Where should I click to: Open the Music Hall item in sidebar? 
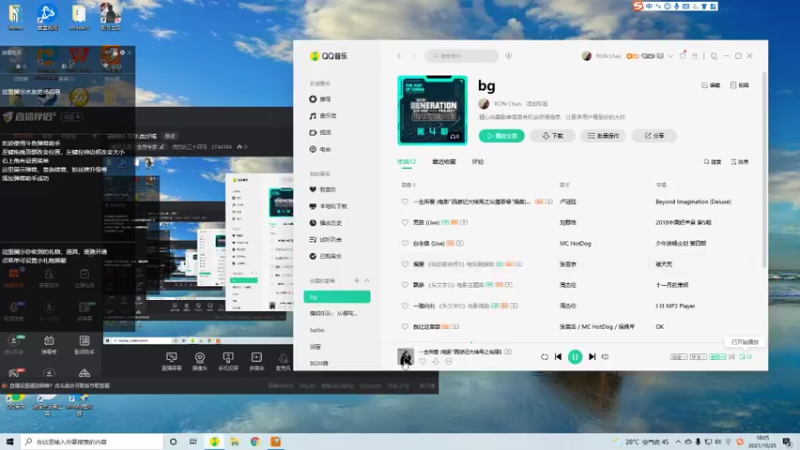pos(323,116)
